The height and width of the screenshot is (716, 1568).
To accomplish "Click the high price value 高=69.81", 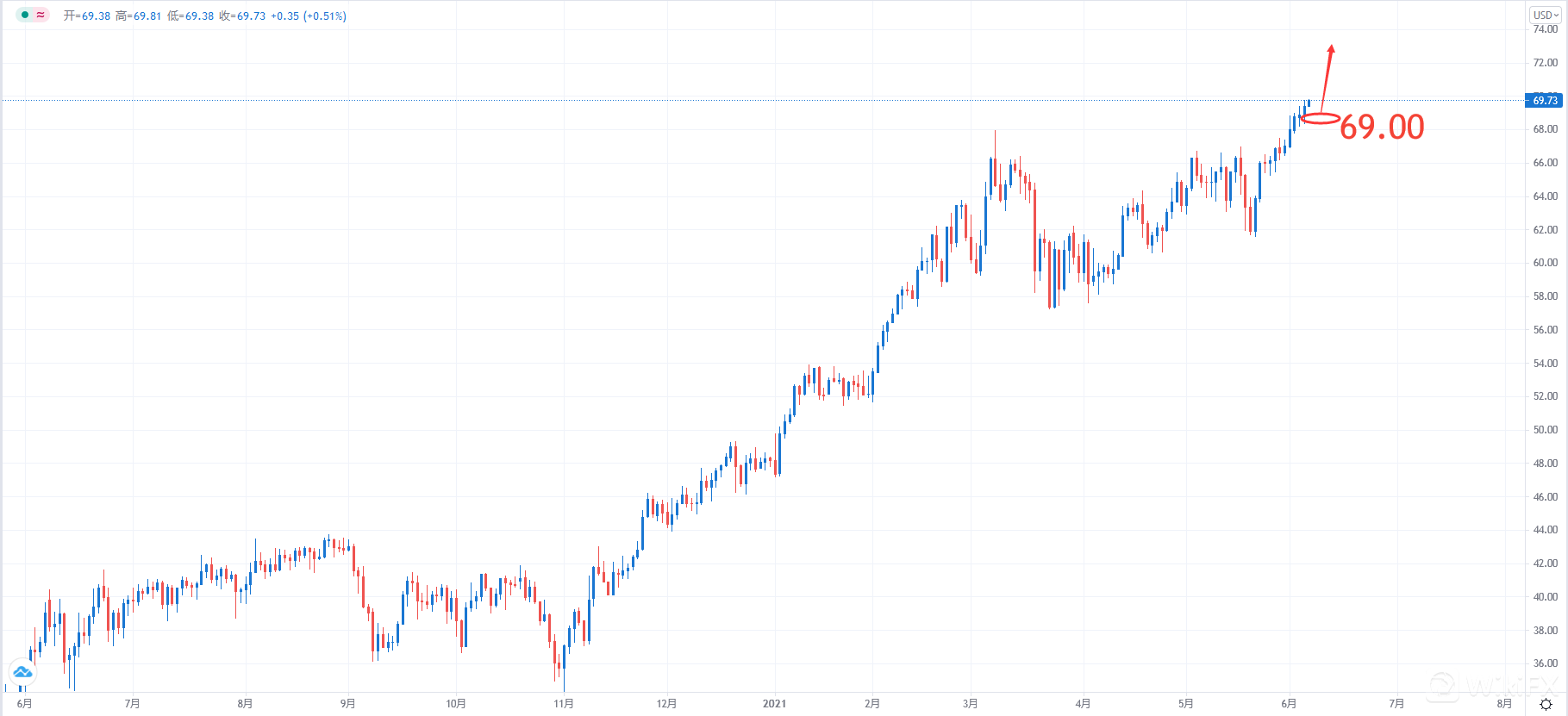I will tap(139, 16).
